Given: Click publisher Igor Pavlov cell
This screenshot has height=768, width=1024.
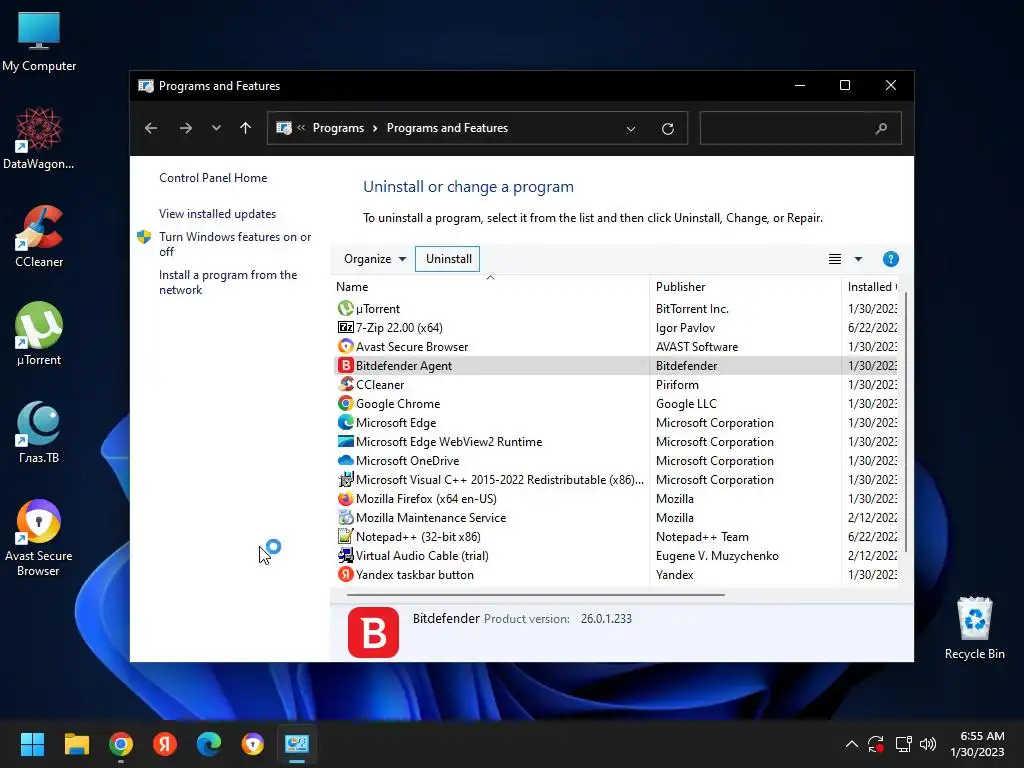Looking at the screenshot, I should point(685,327).
